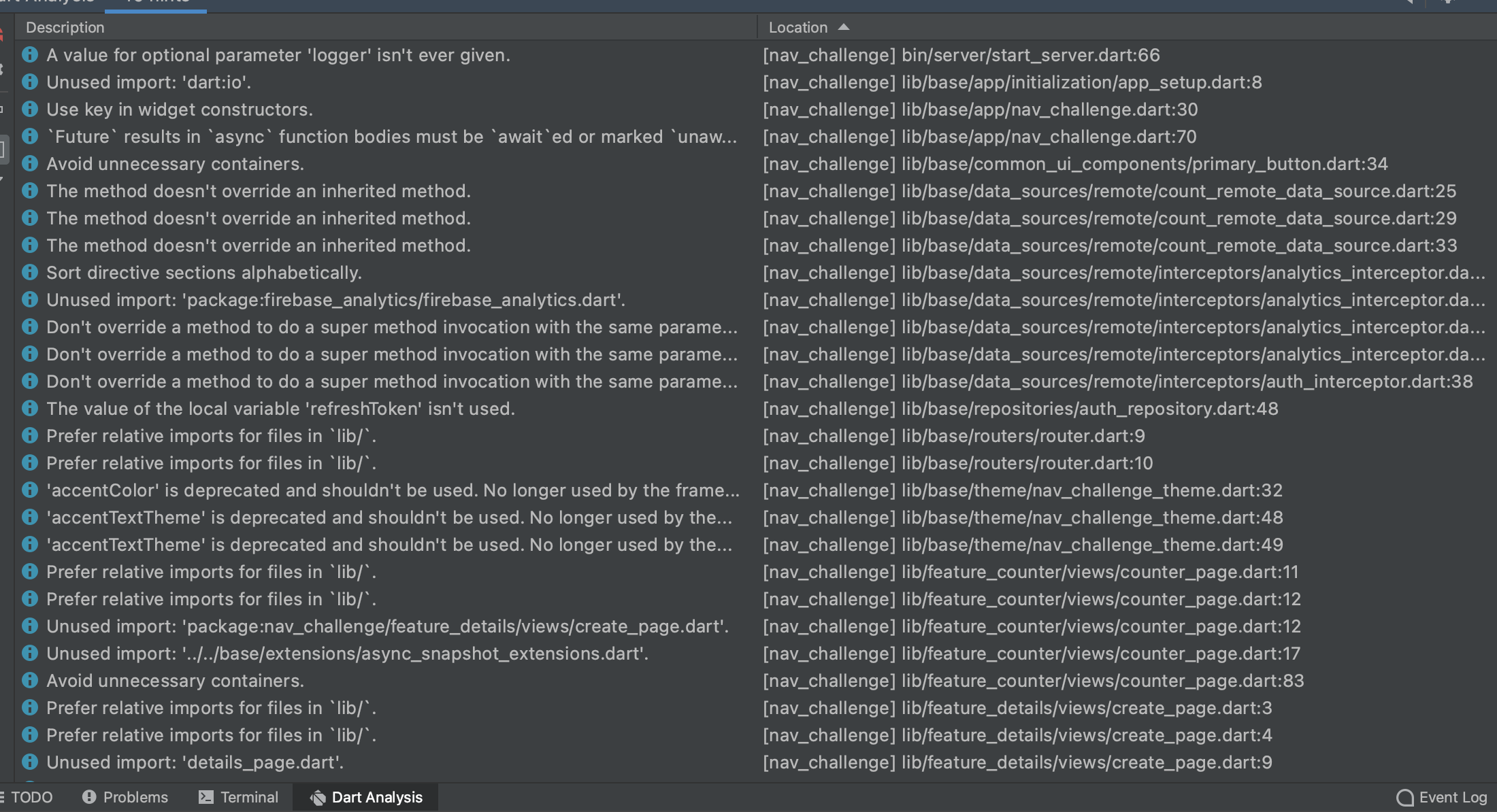Image resolution: width=1497 pixels, height=812 pixels.
Task: Toggle the Location column sort arrow
Action: tap(844, 27)
